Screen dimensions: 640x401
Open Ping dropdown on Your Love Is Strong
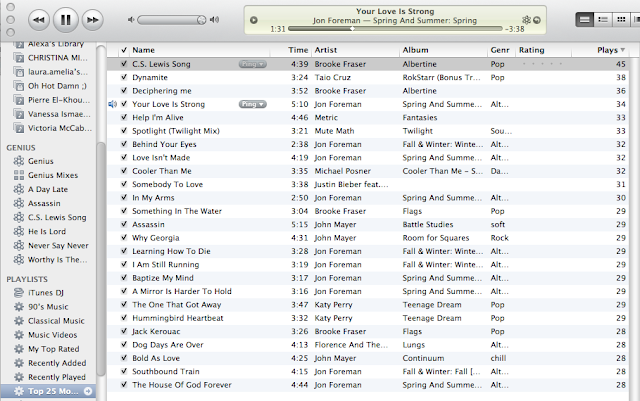click(x=253, y=104)
